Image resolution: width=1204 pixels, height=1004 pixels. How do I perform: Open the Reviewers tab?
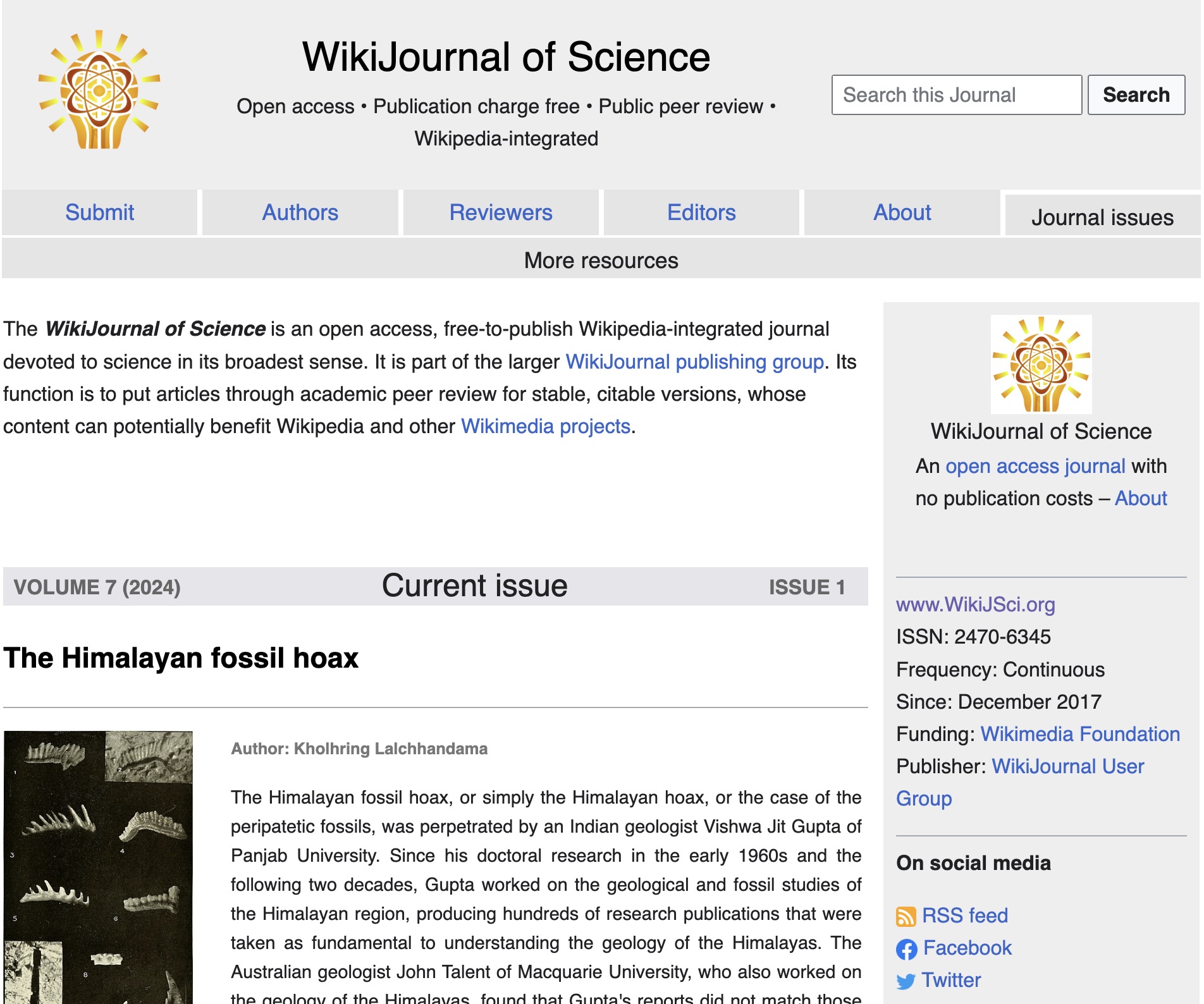click(x=501, y=212)
